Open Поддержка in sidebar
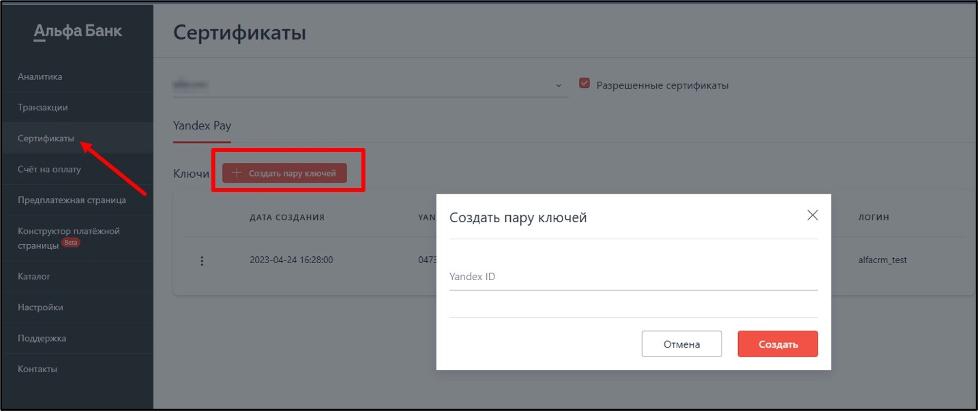 [42, 338]
